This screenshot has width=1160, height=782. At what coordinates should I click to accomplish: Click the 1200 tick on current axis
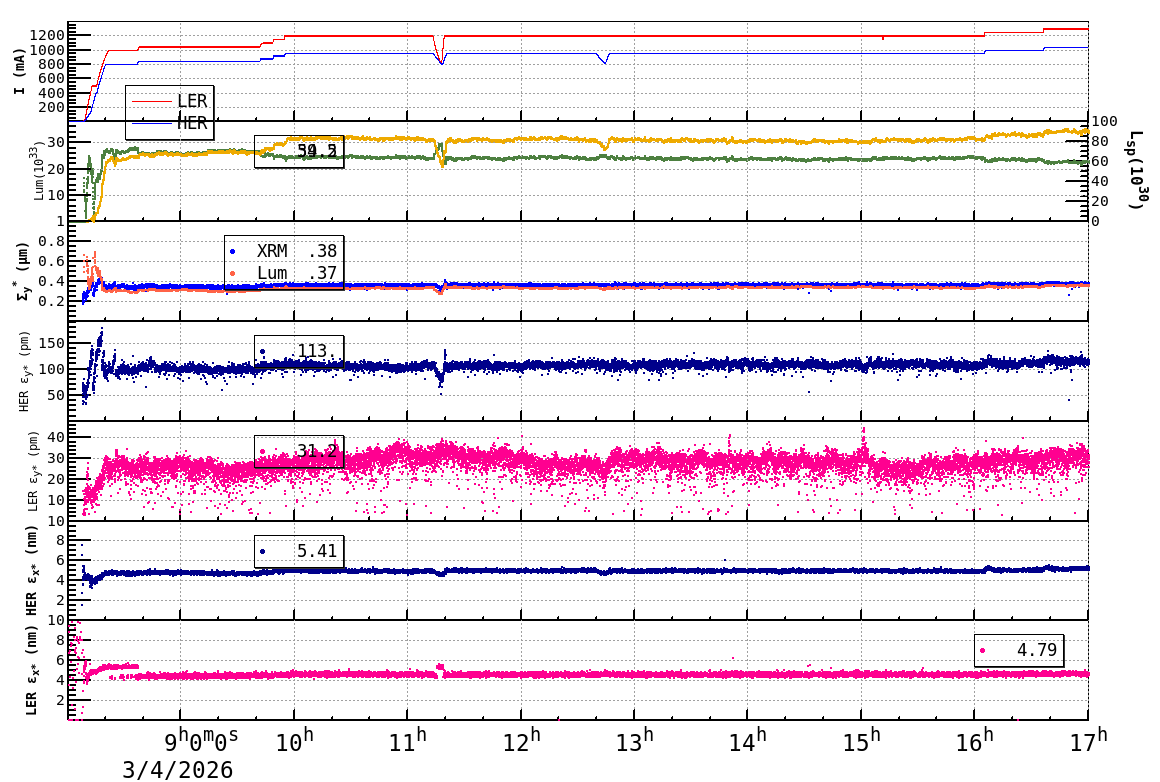click(x=49, y=34)
